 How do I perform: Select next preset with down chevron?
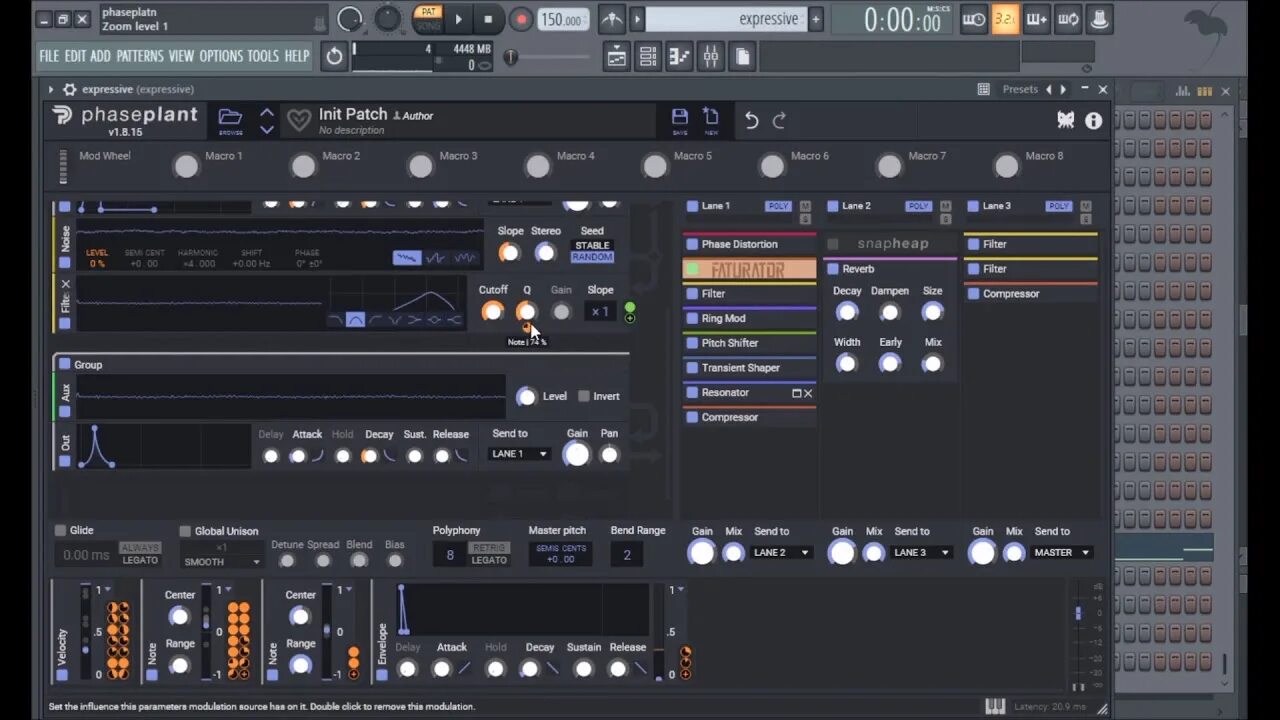(x=267, y=129)
